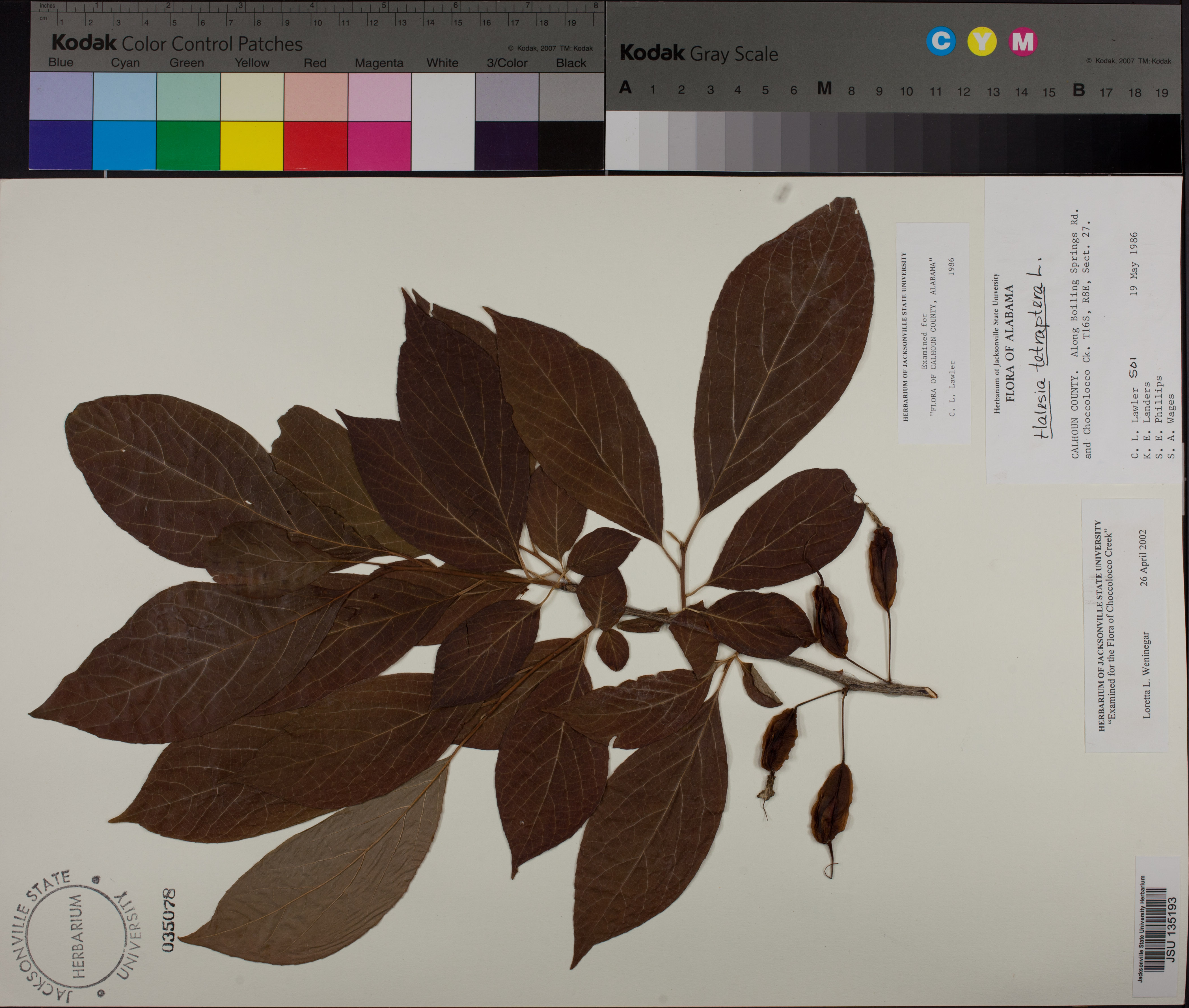Click the 'inches' label on the ruler
The height and width of the screenshot is (1008, 1189).
click(47, 6)
